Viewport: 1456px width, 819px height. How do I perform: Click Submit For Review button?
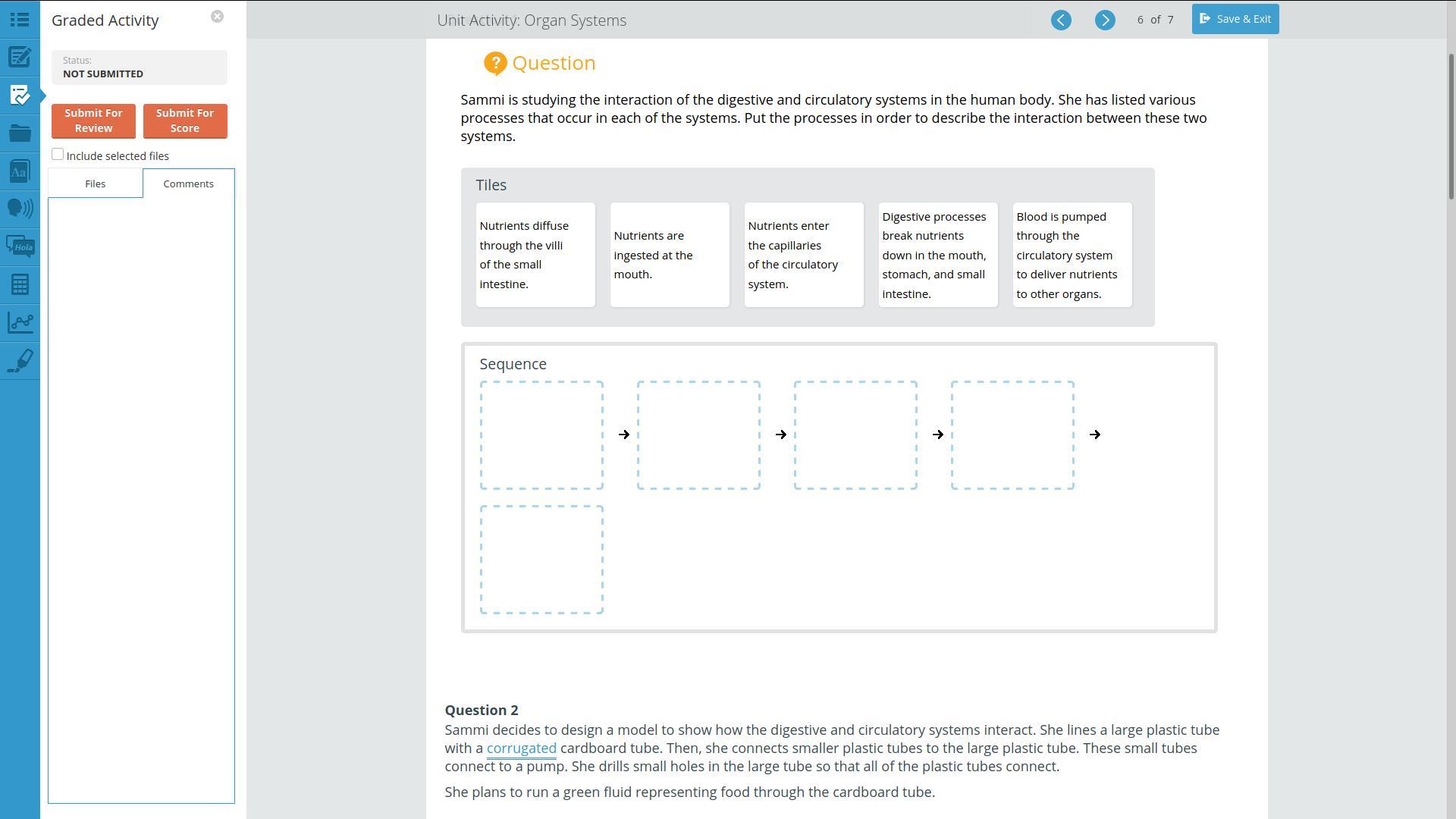[93, 121]
